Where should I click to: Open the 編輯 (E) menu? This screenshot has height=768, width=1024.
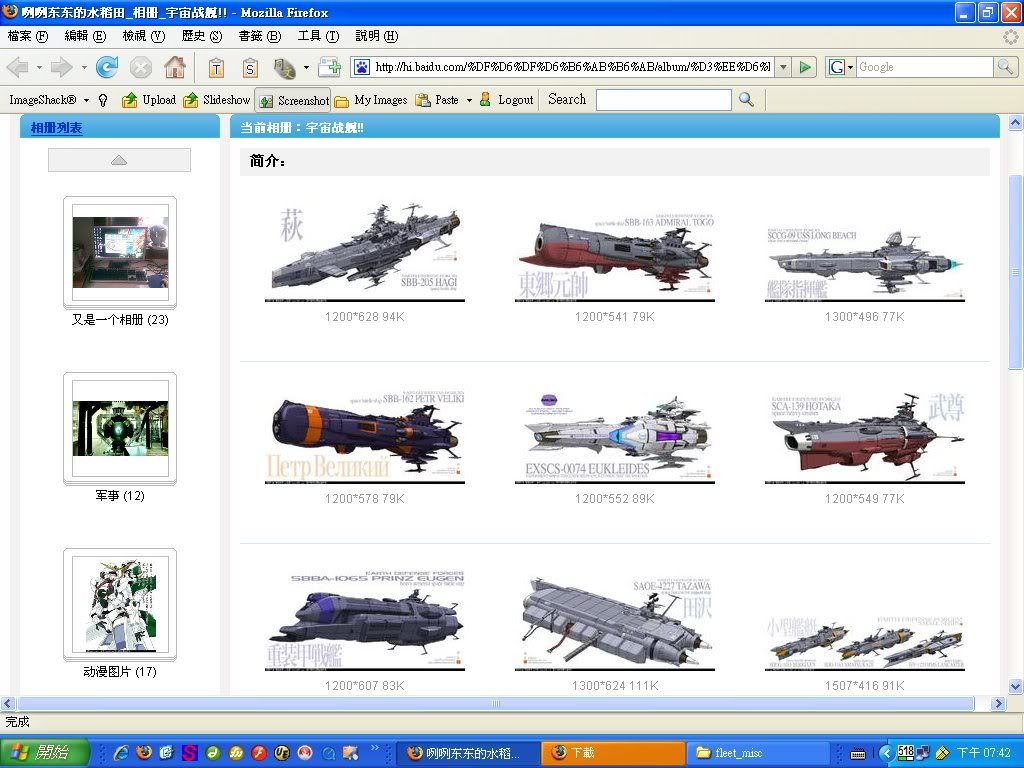pyautogui.click(x=86, y=36)
